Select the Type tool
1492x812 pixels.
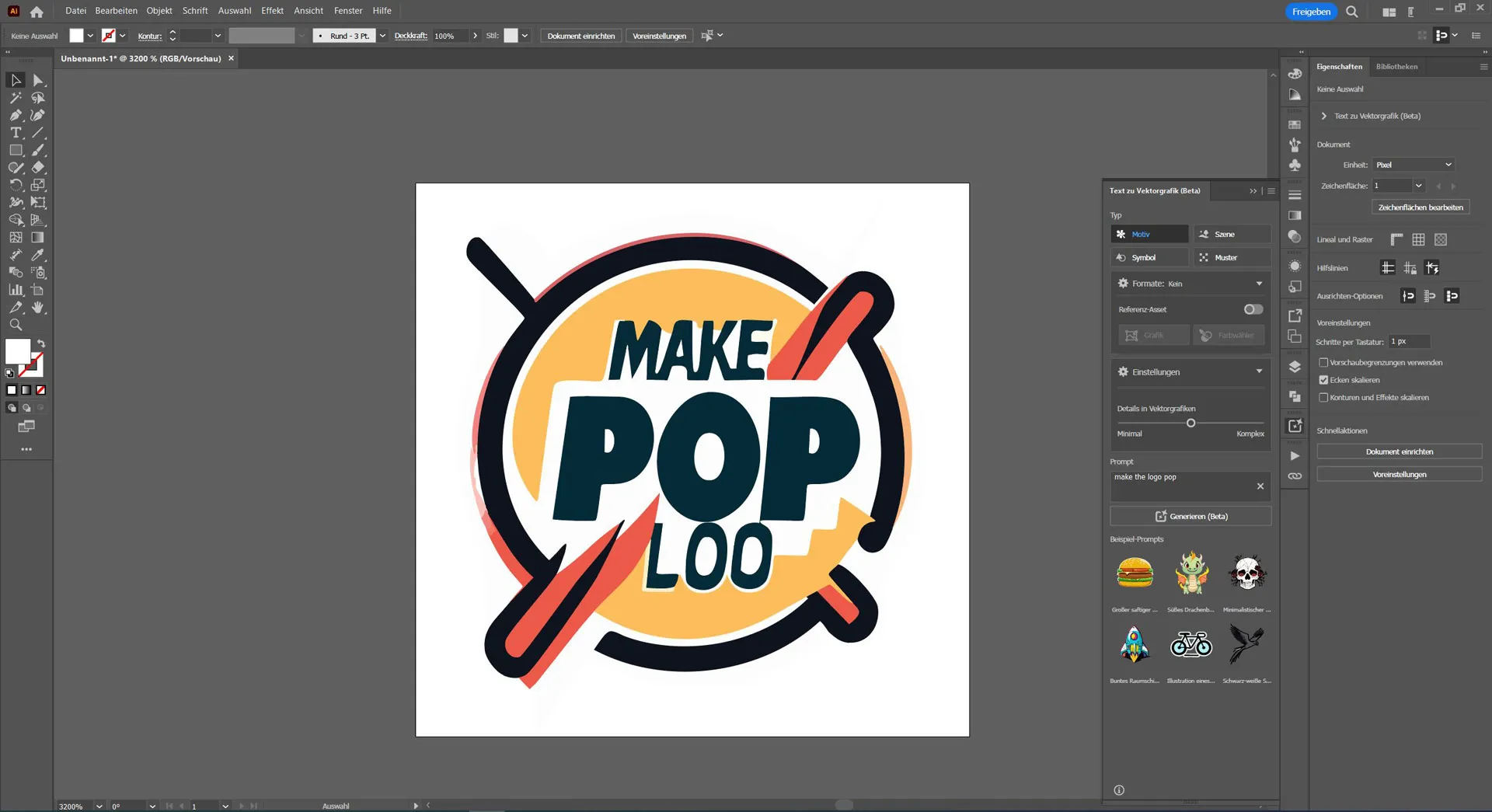[16, 133]
